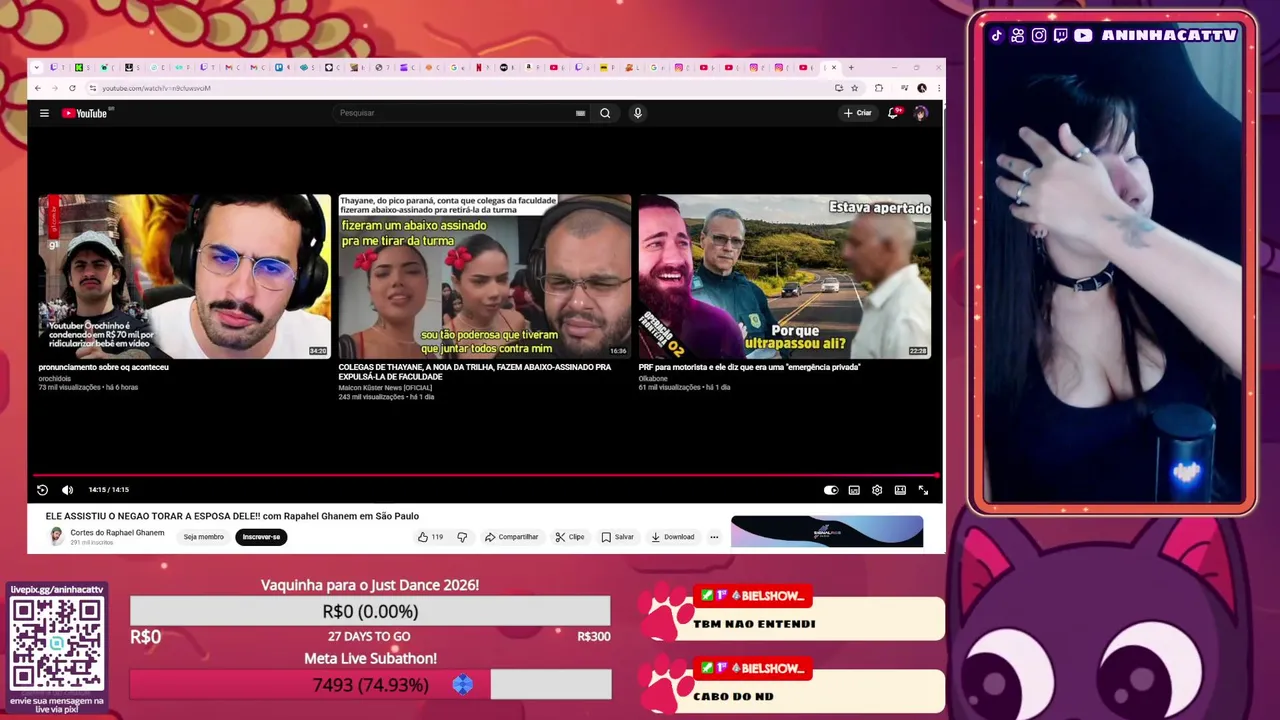Click the Netflix tab in browser tab strip
This screenshot has height=720, width=1280.
[478, 68]
